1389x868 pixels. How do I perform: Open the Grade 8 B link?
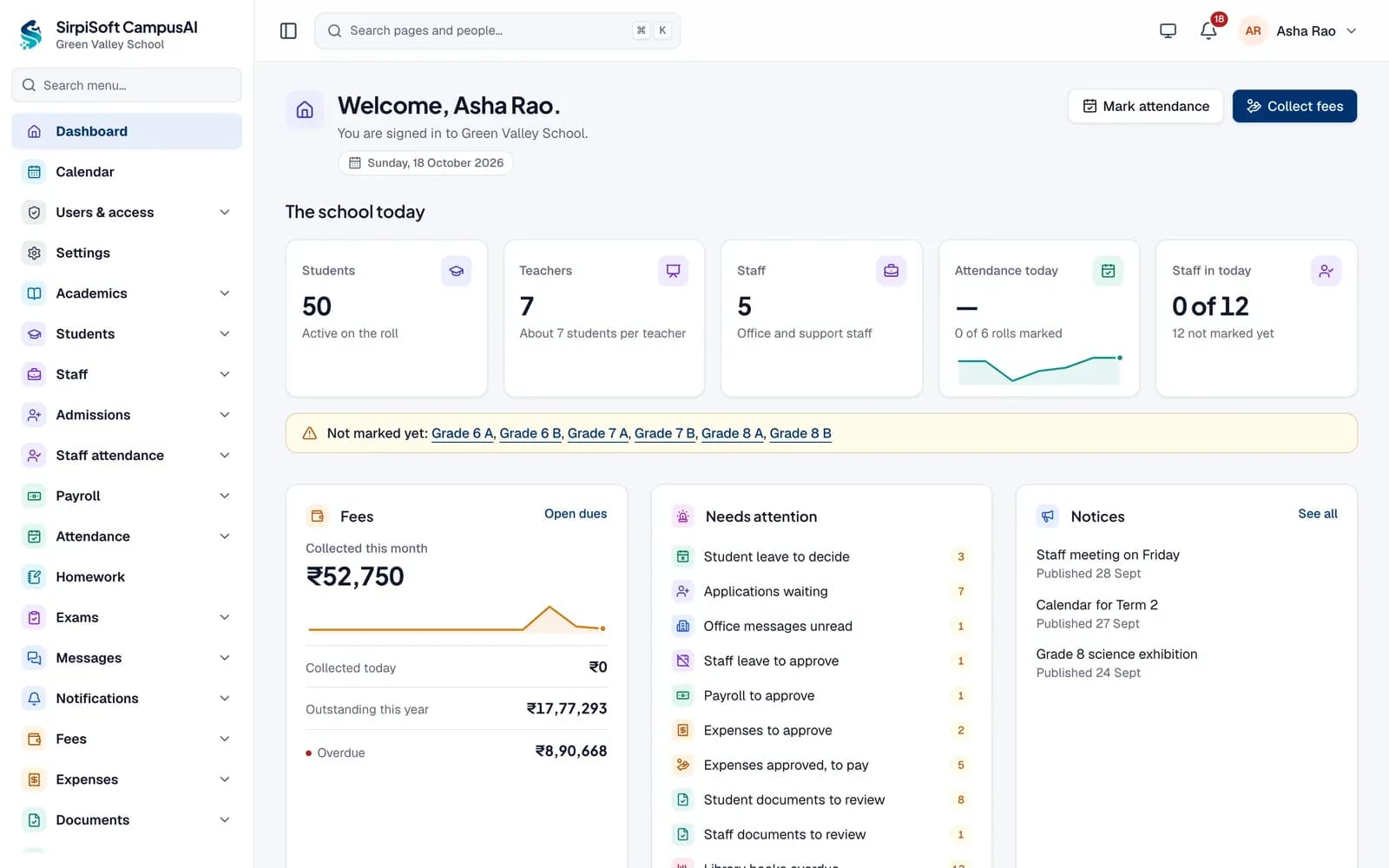click(x=800, y=433)
